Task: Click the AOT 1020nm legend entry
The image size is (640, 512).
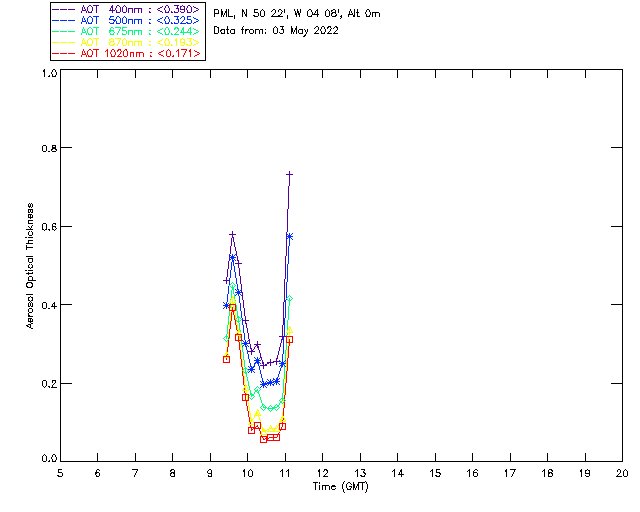Action: [126, 53]
